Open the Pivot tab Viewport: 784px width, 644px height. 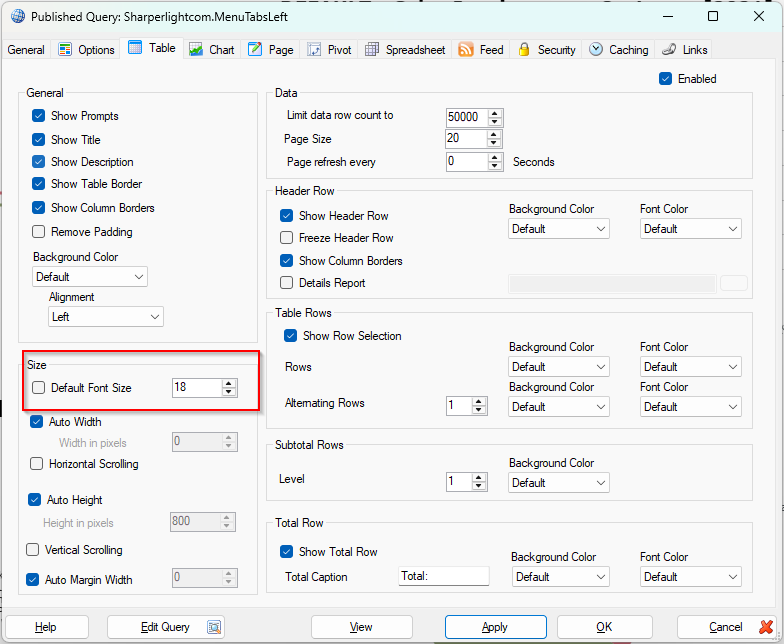pyautogui.click(x=330, y=50)
